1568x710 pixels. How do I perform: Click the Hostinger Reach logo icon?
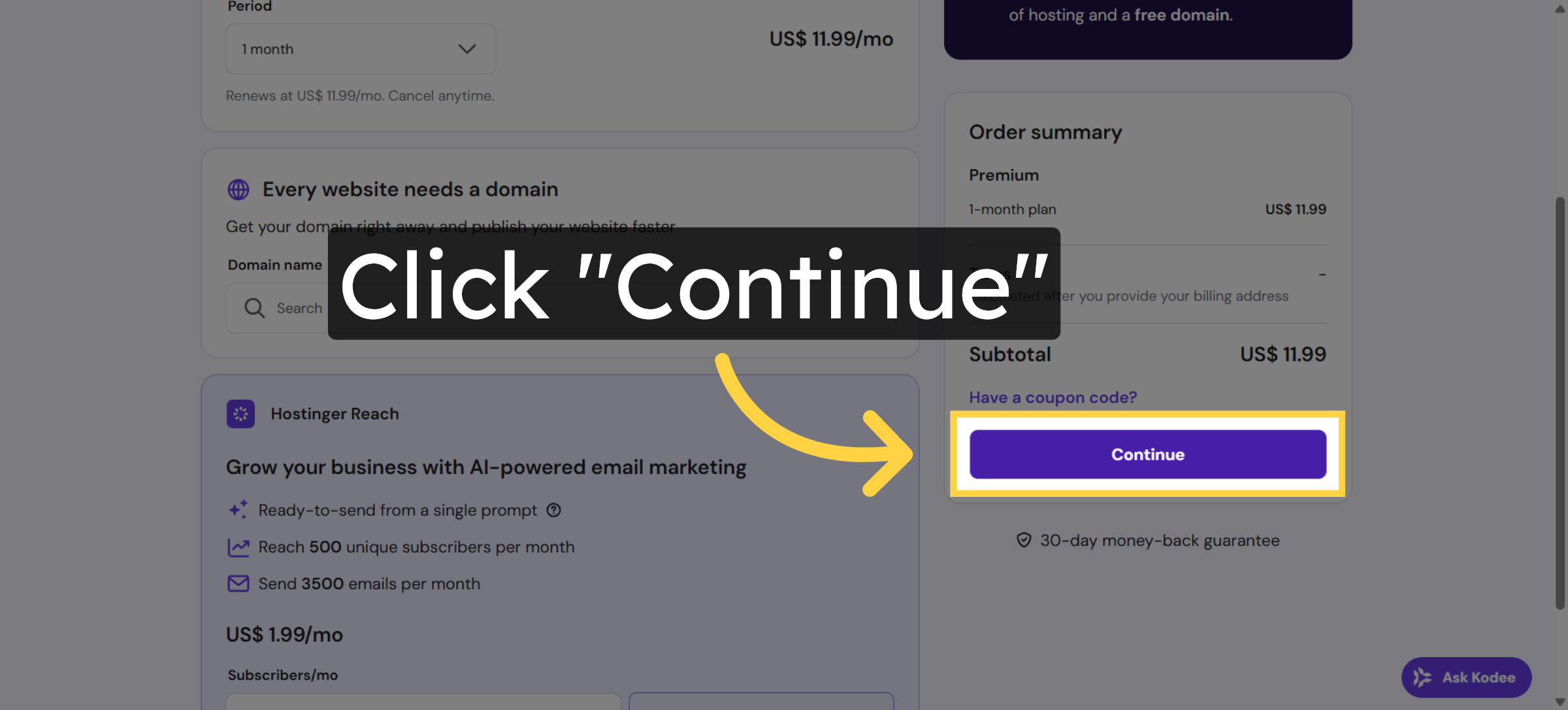click(240, 414)
